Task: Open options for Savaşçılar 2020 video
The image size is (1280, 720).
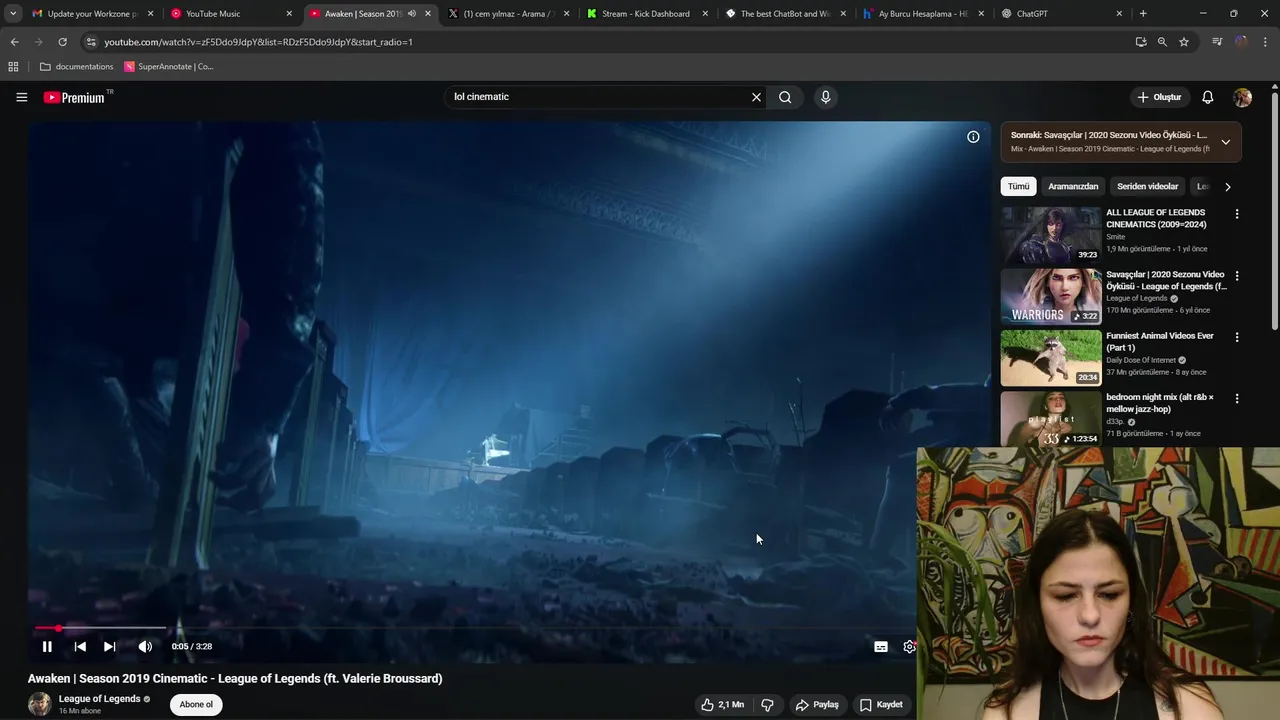Action: point(1237,275)
